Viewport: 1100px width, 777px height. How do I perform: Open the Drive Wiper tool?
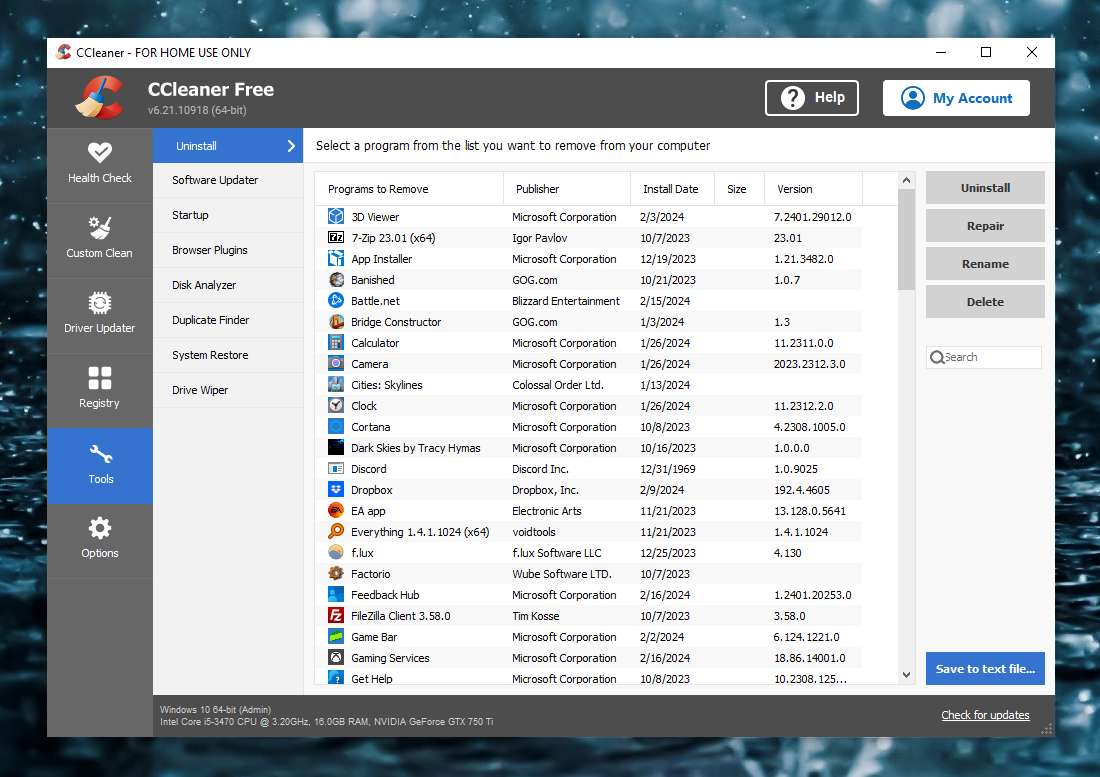click(x=228, y=391)
